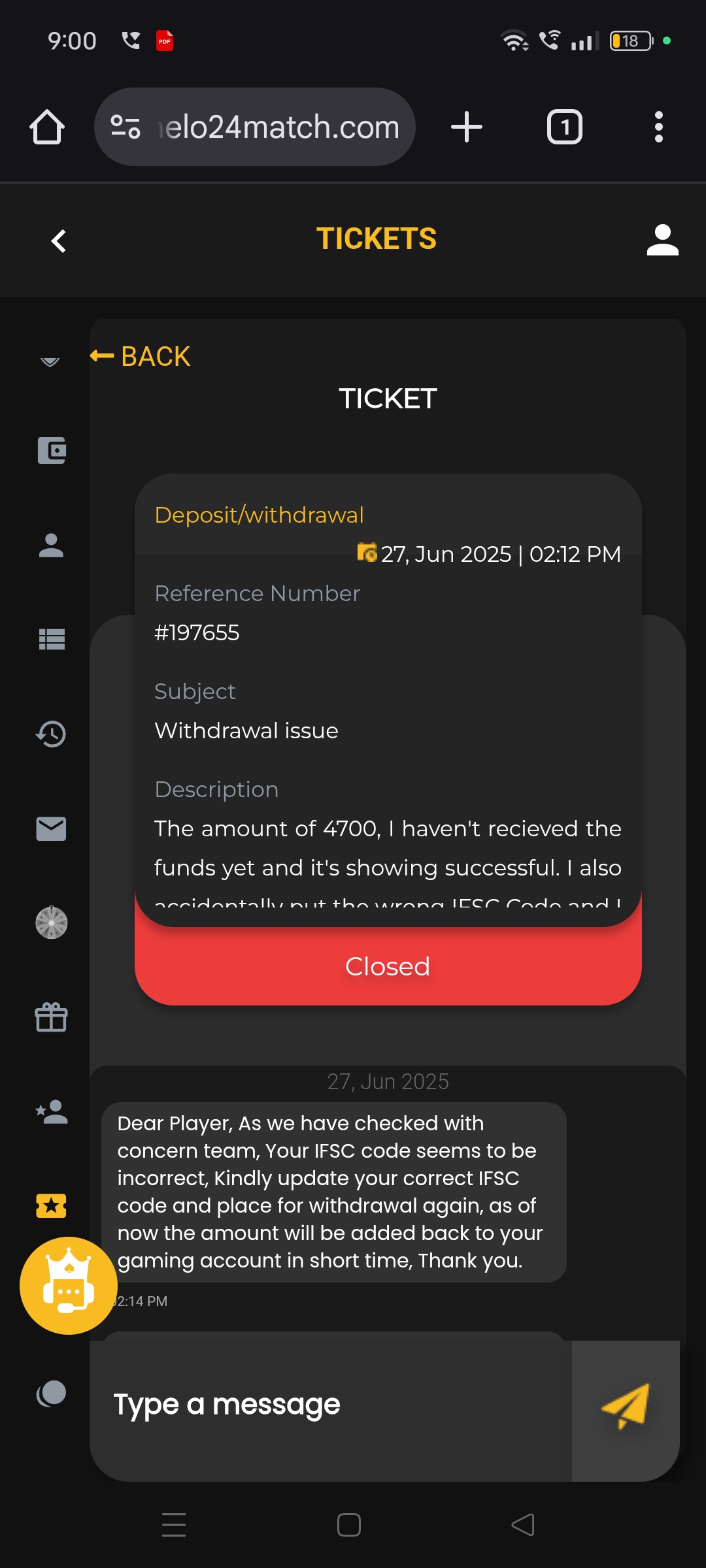706x1568 pixels.
Task: Open the wallet icon in sidebar
Action: coord(52,451)
